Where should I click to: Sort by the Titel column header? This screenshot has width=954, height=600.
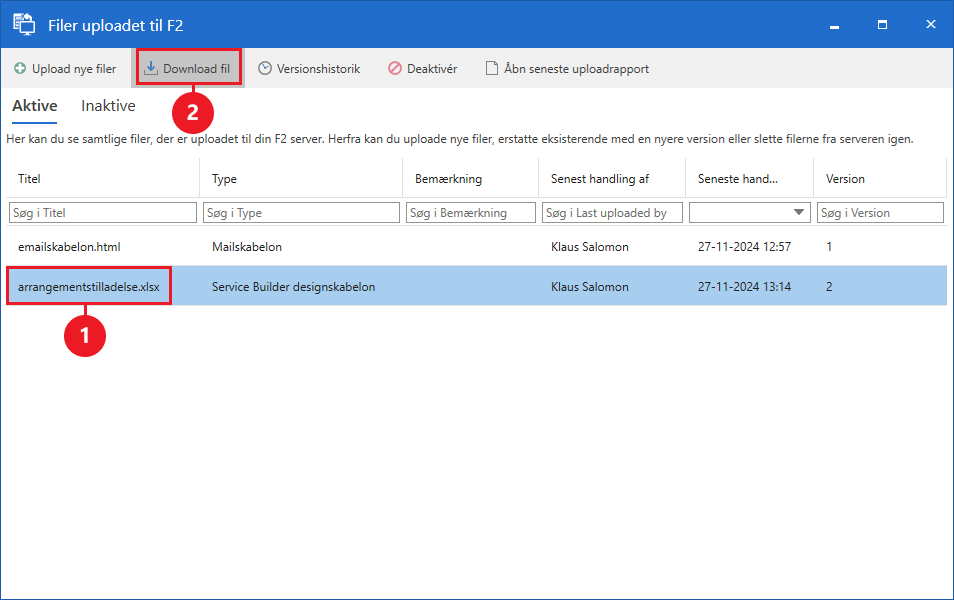[30, 179]
